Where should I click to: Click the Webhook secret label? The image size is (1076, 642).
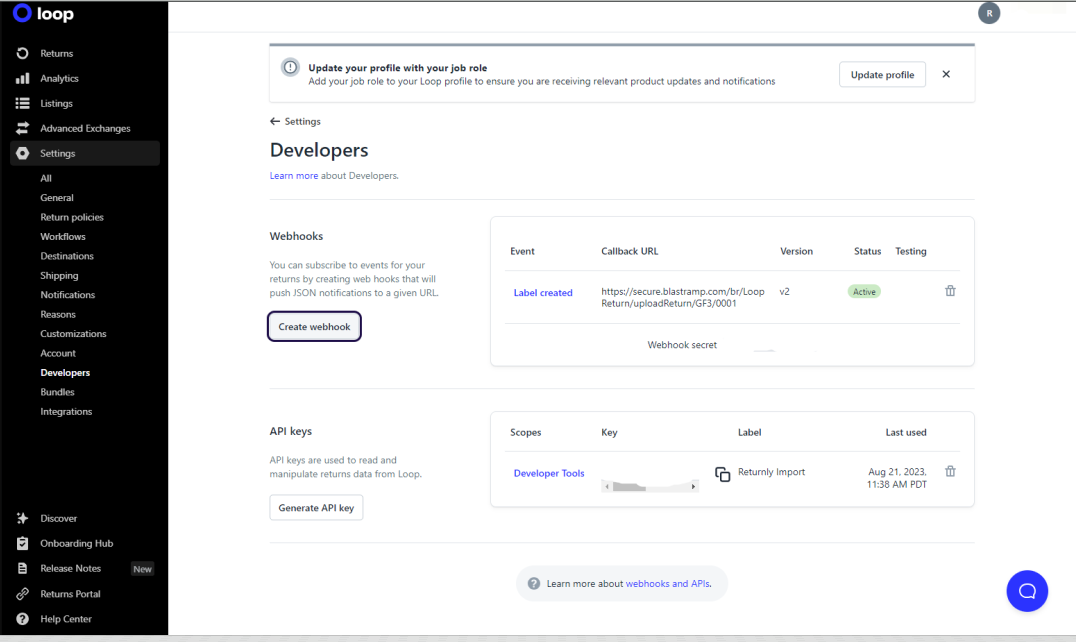pyautogui.click(x=682, y=345)
